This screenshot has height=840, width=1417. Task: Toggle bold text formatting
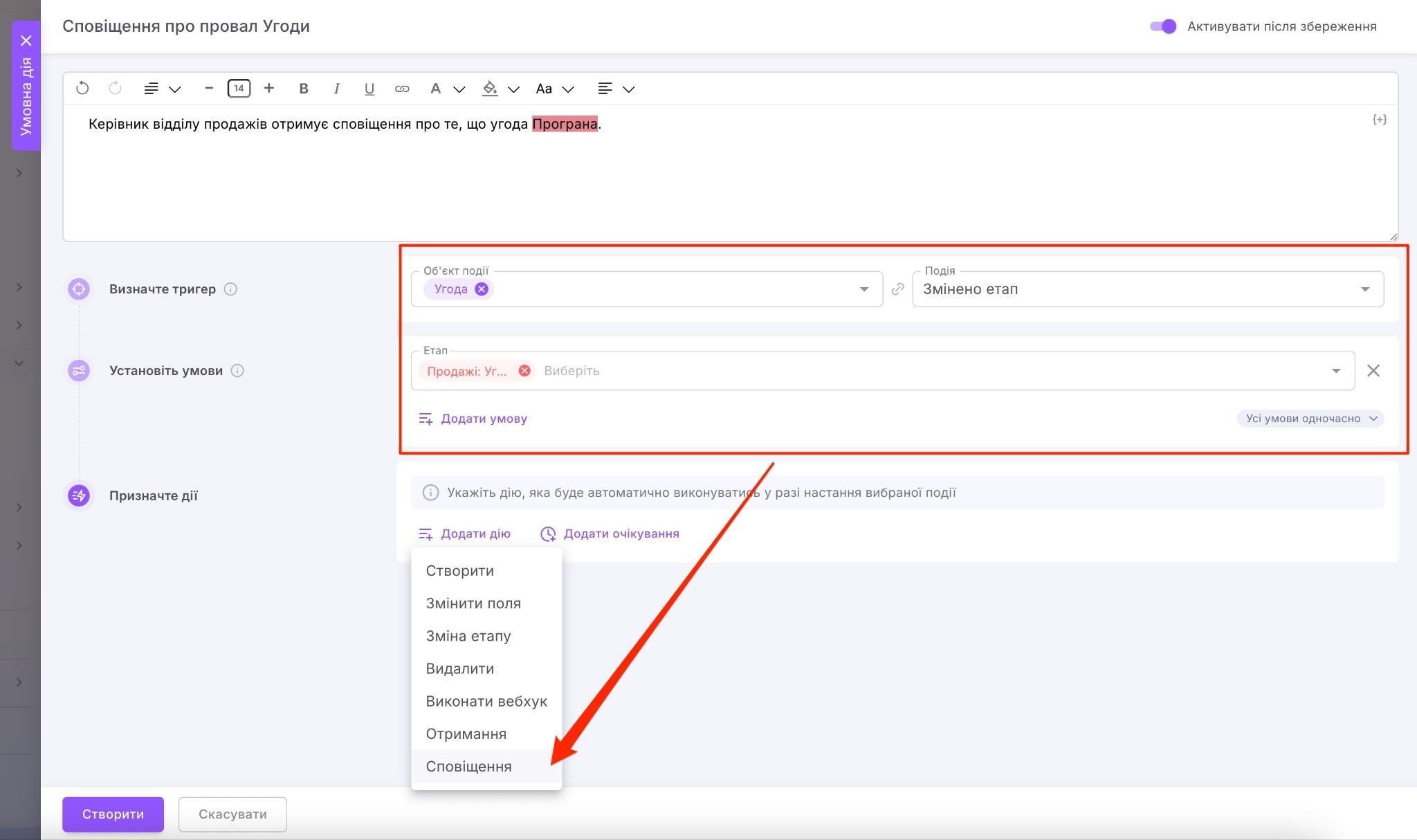click(x=303, y=89)
